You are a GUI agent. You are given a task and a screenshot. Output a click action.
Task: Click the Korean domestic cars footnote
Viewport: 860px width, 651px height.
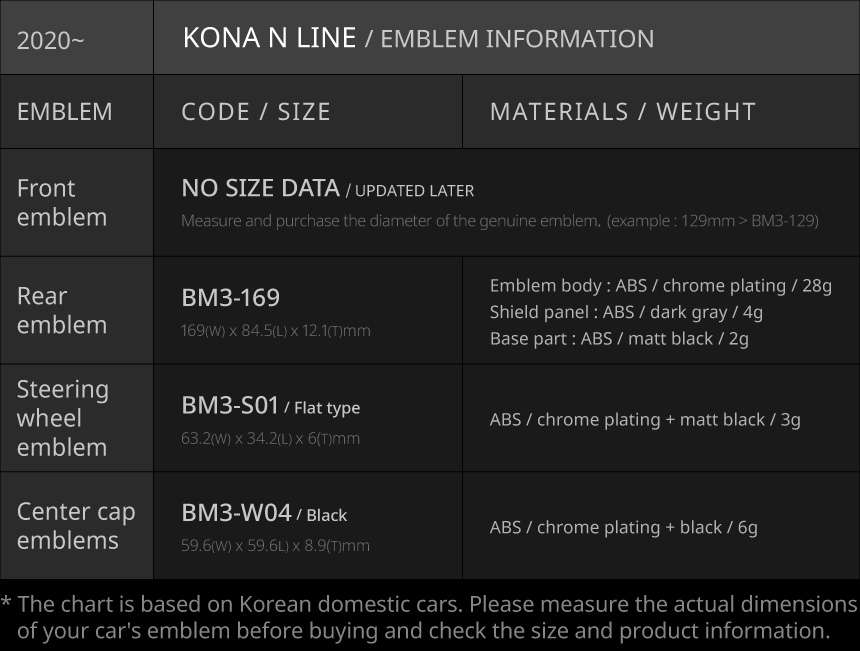tap(430, 617)
